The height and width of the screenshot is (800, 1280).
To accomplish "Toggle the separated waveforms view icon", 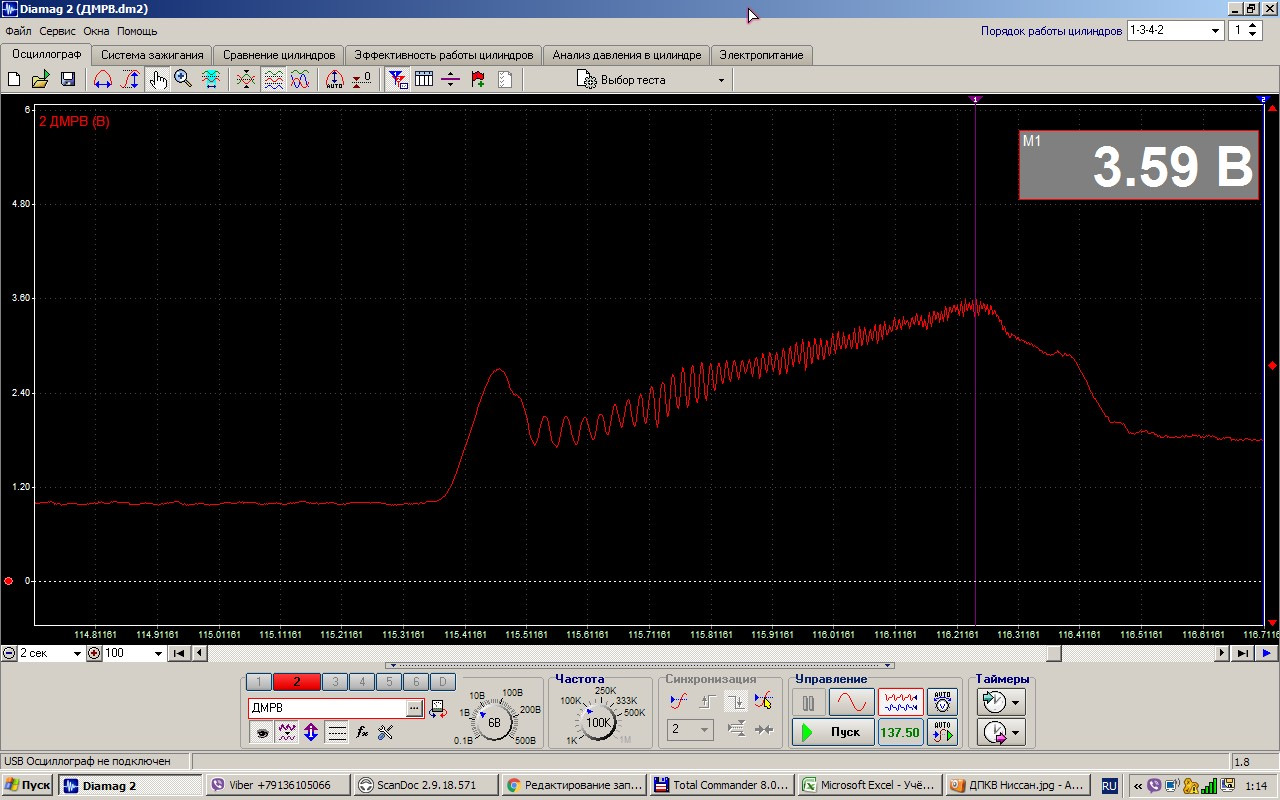I will [273, 79].
